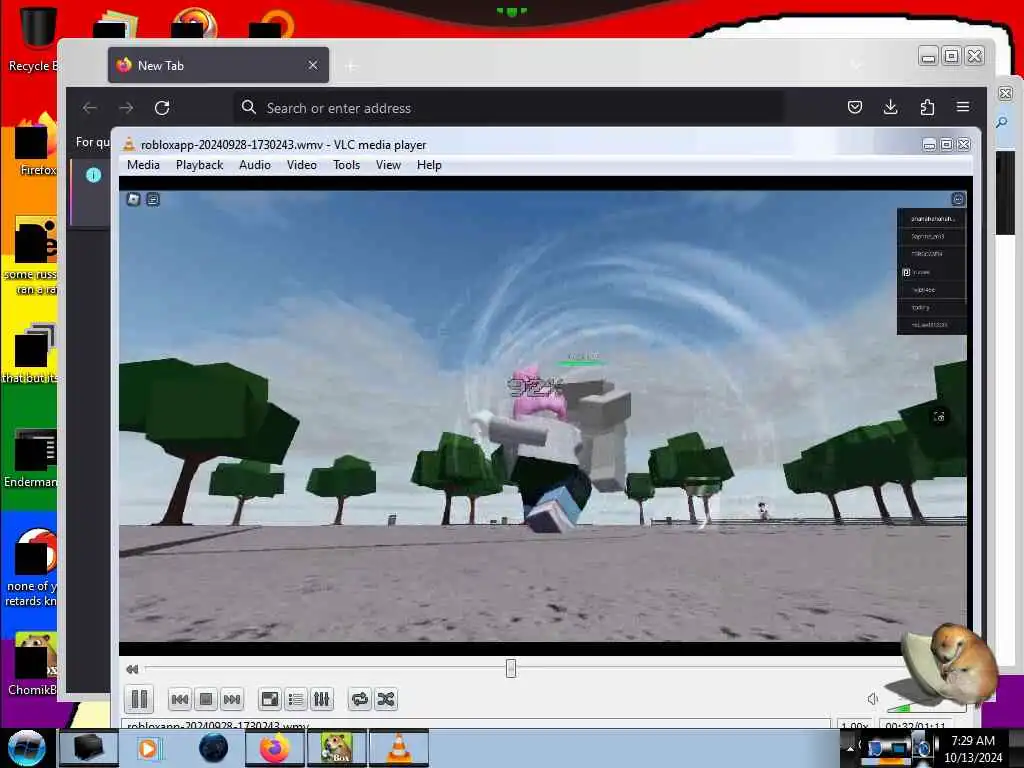Open ChomikBox desktop icon
Image resolution: width=1024 pixels, height=768 pixels.
[31, 665]
